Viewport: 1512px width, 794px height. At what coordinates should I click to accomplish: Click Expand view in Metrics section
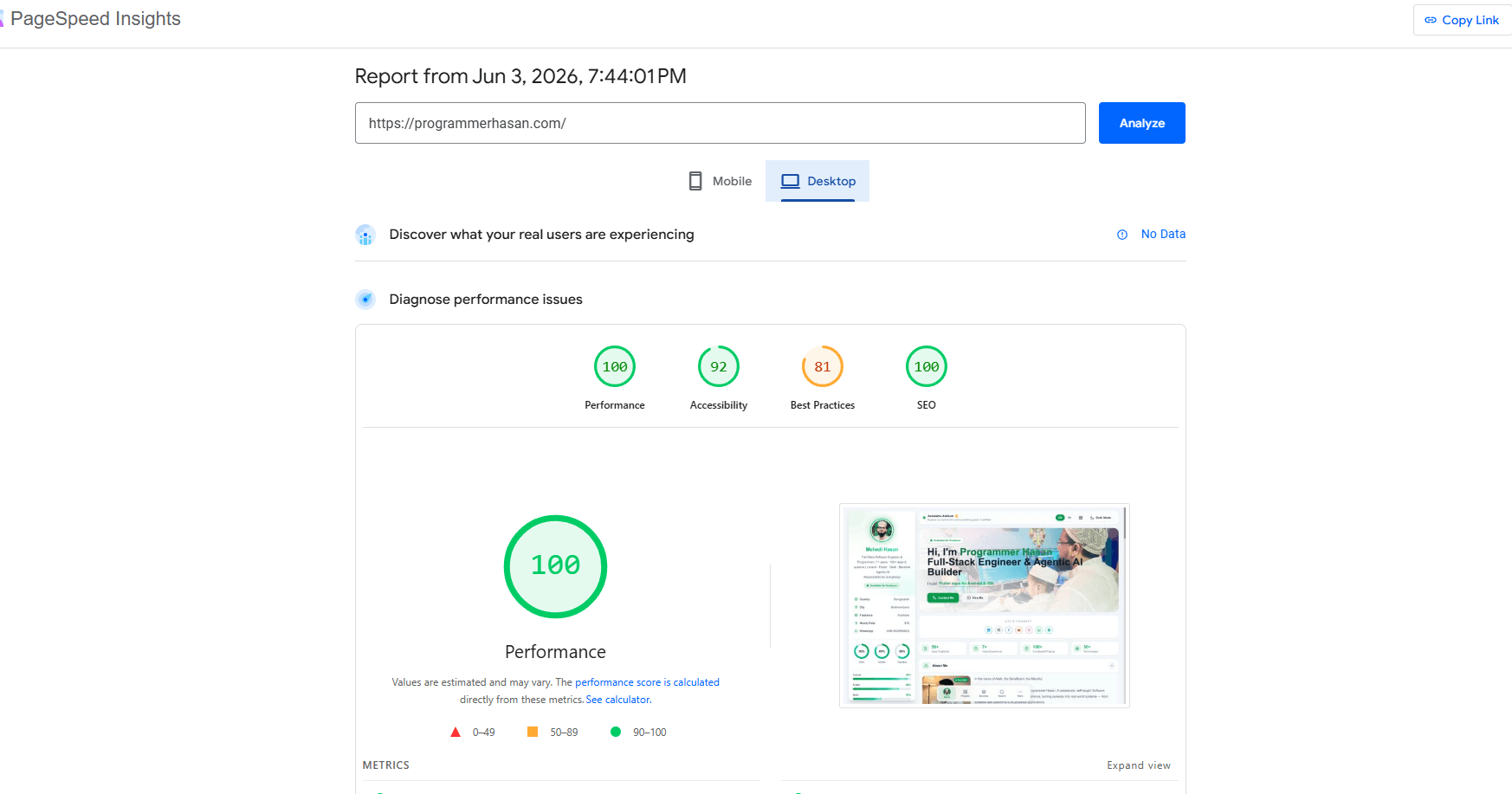pyautogui.click(x=1138, y=765)
